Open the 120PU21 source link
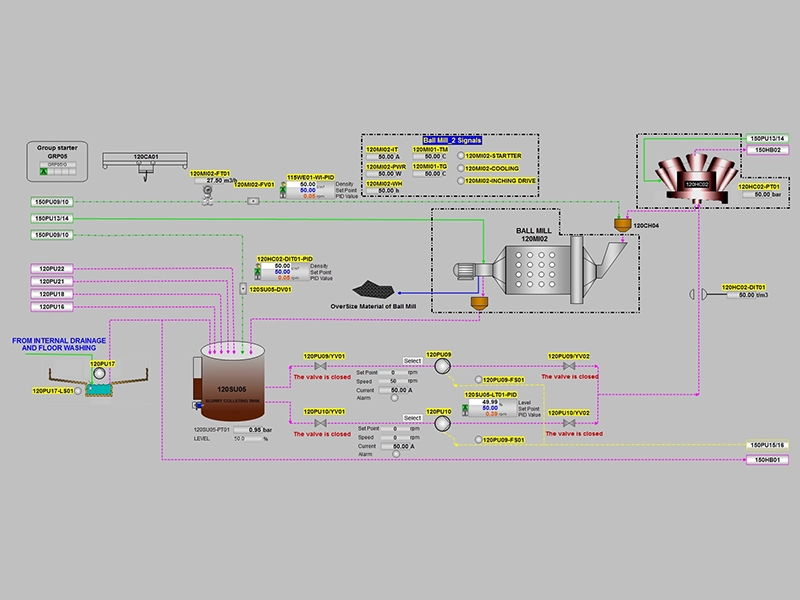 [52, 281]
